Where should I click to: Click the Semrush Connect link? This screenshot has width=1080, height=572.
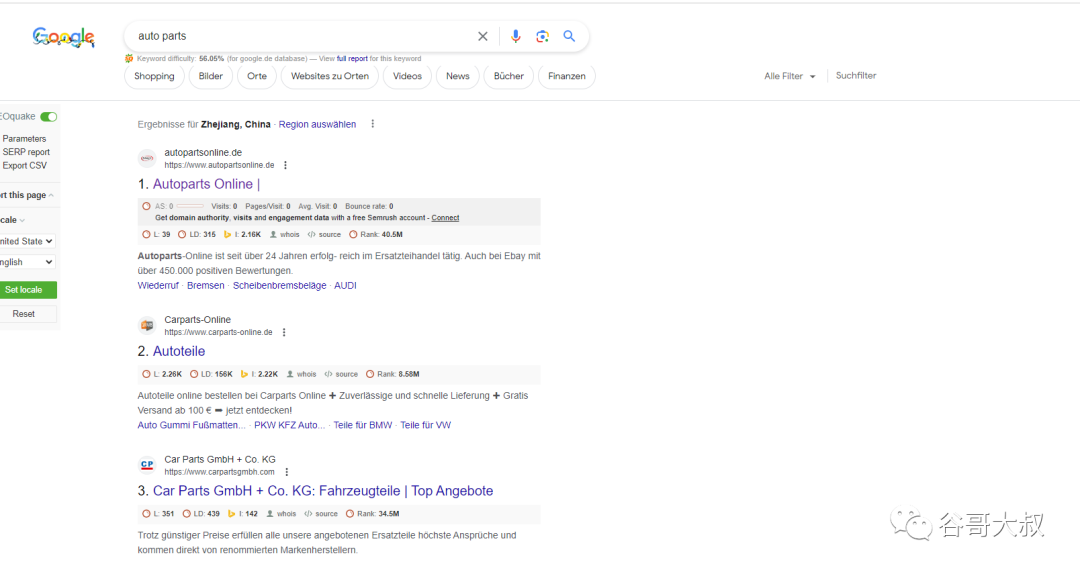coord(445,218)
